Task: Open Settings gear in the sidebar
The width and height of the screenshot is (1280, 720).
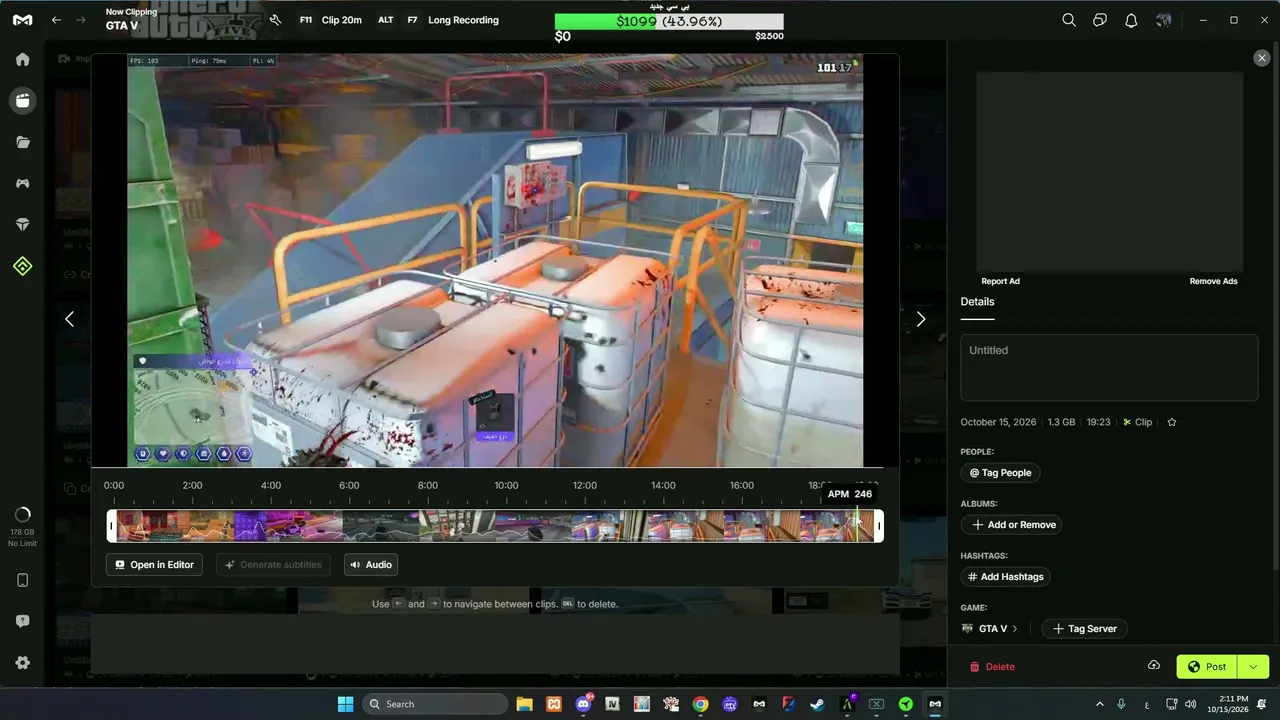Action: click(x=22, y=662)
